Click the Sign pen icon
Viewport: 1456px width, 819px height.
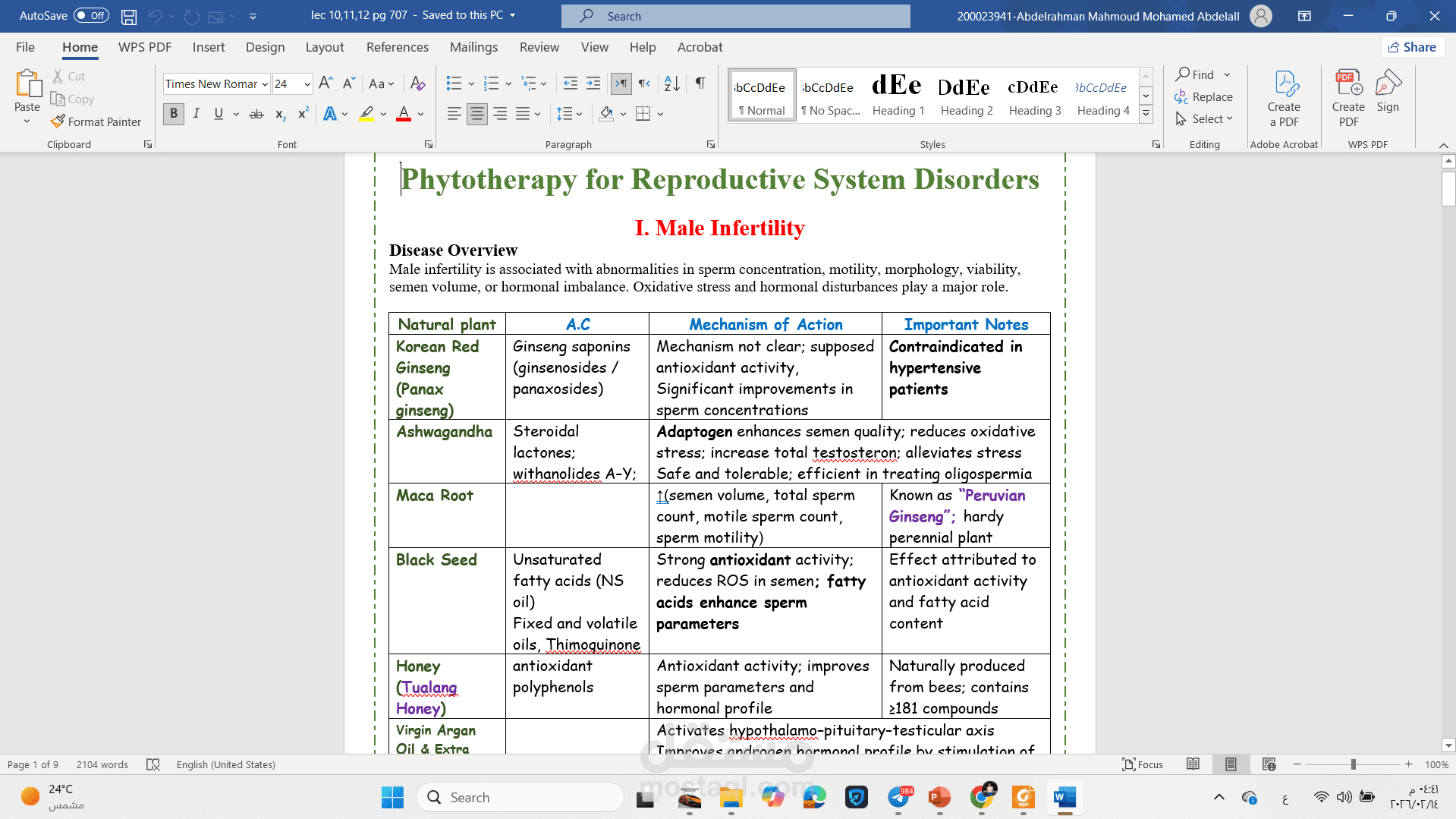point(1388,91)
